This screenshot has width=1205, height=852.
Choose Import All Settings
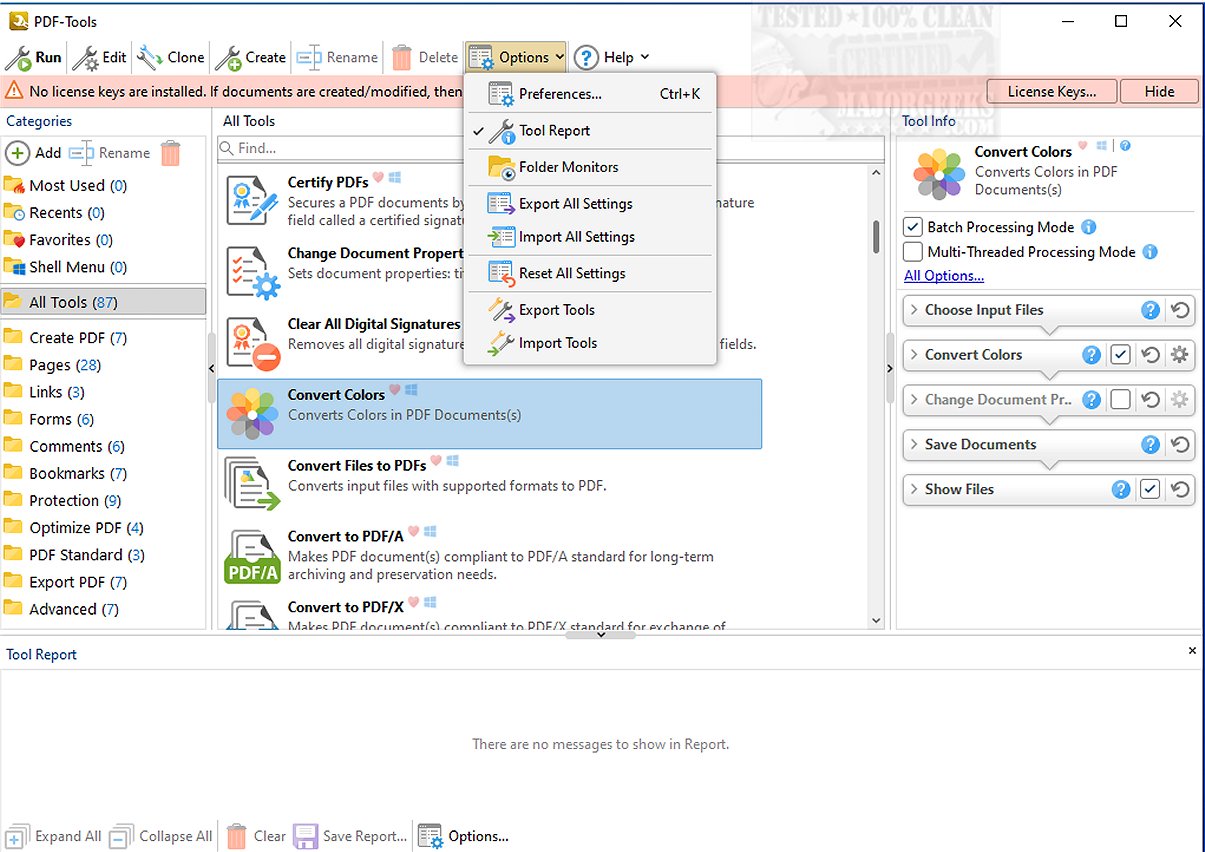pyautogui.click(x=590, y=237)
